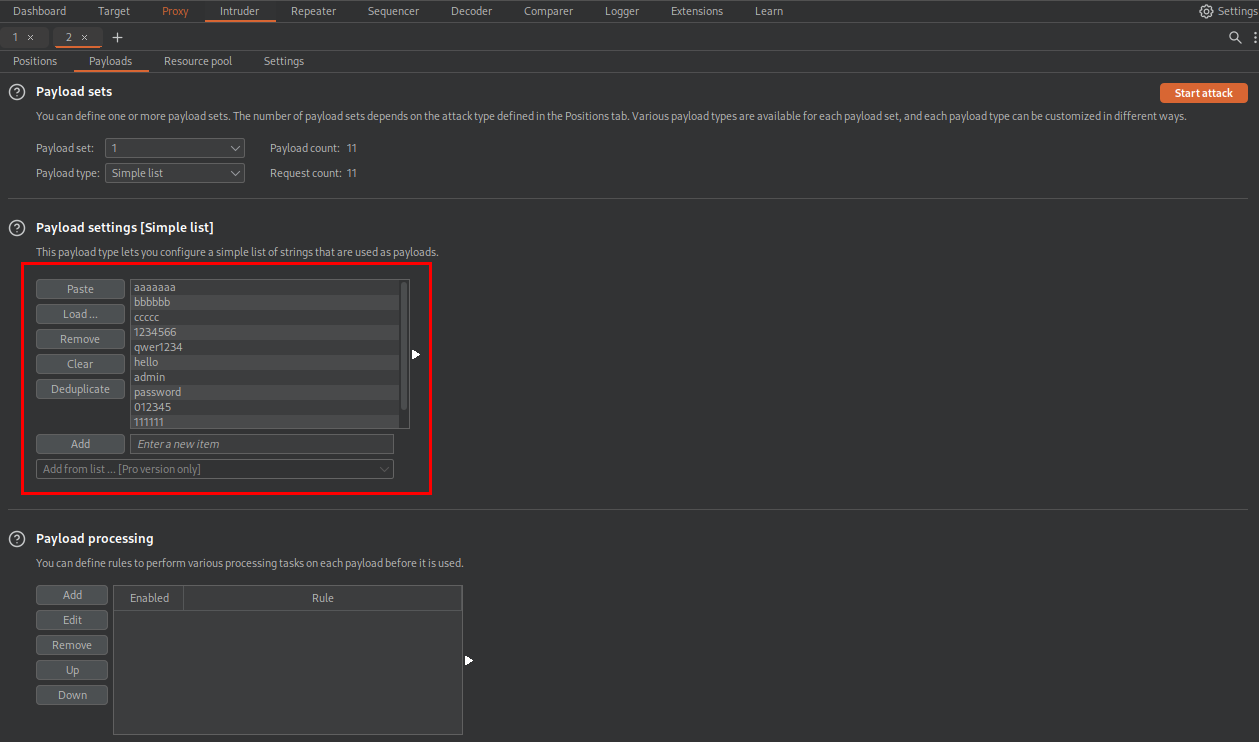Viewport: 1259px width, 742px height.
Task: Select payload 'qwer1234' in list
Action: (x=265, y=347)
